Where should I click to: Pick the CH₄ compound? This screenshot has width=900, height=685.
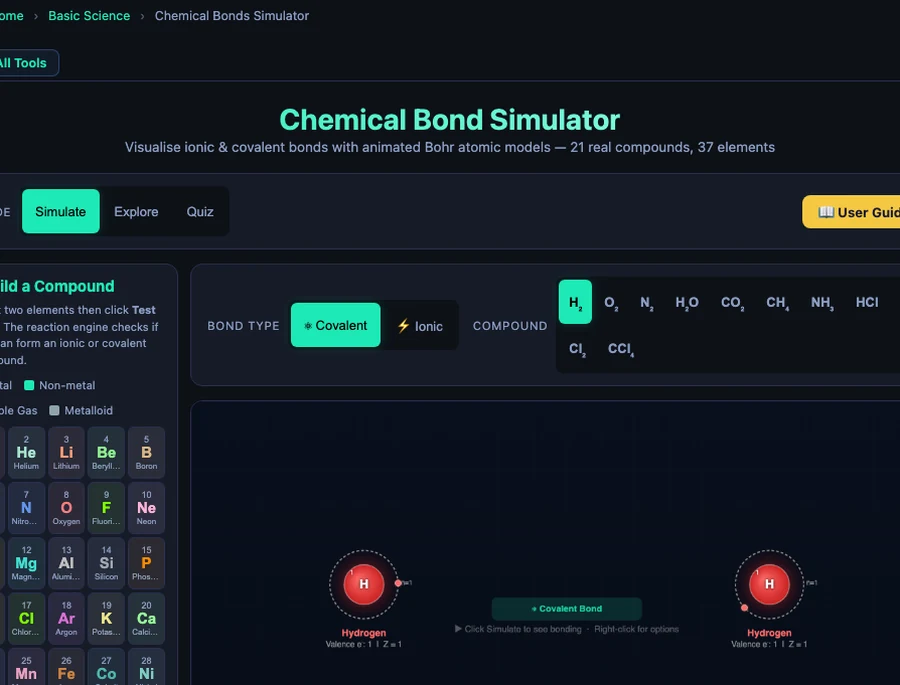point(778,302)
